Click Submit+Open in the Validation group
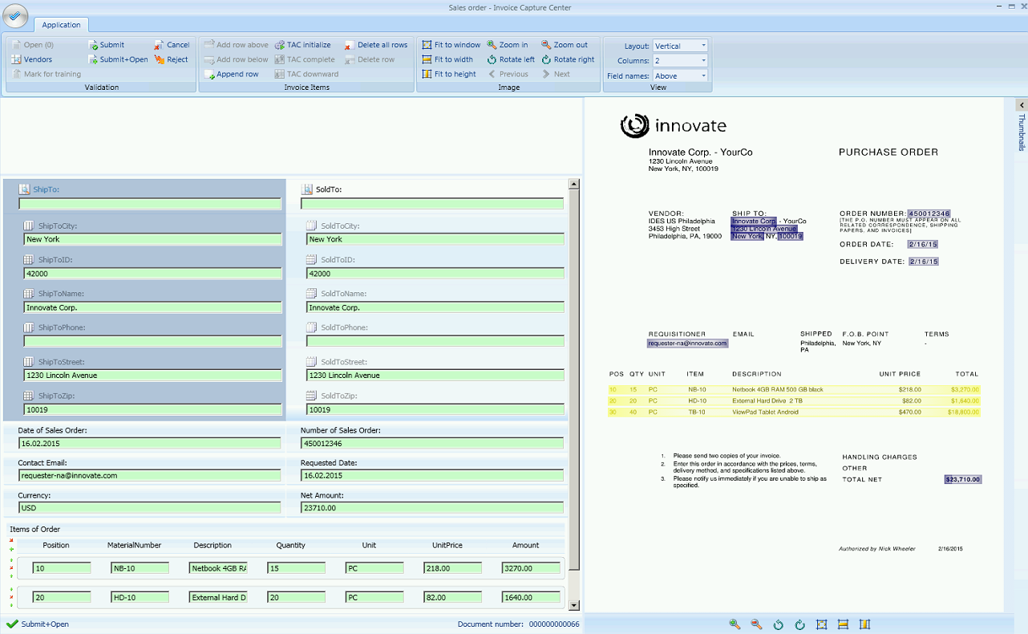The width and height of the screenshot is (1028, 634). pos(118,59)
